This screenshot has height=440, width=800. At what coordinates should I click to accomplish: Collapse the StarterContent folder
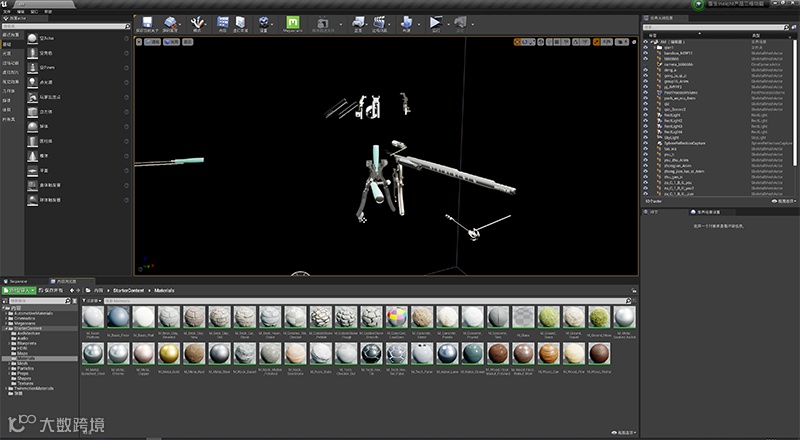coord(6,328)
